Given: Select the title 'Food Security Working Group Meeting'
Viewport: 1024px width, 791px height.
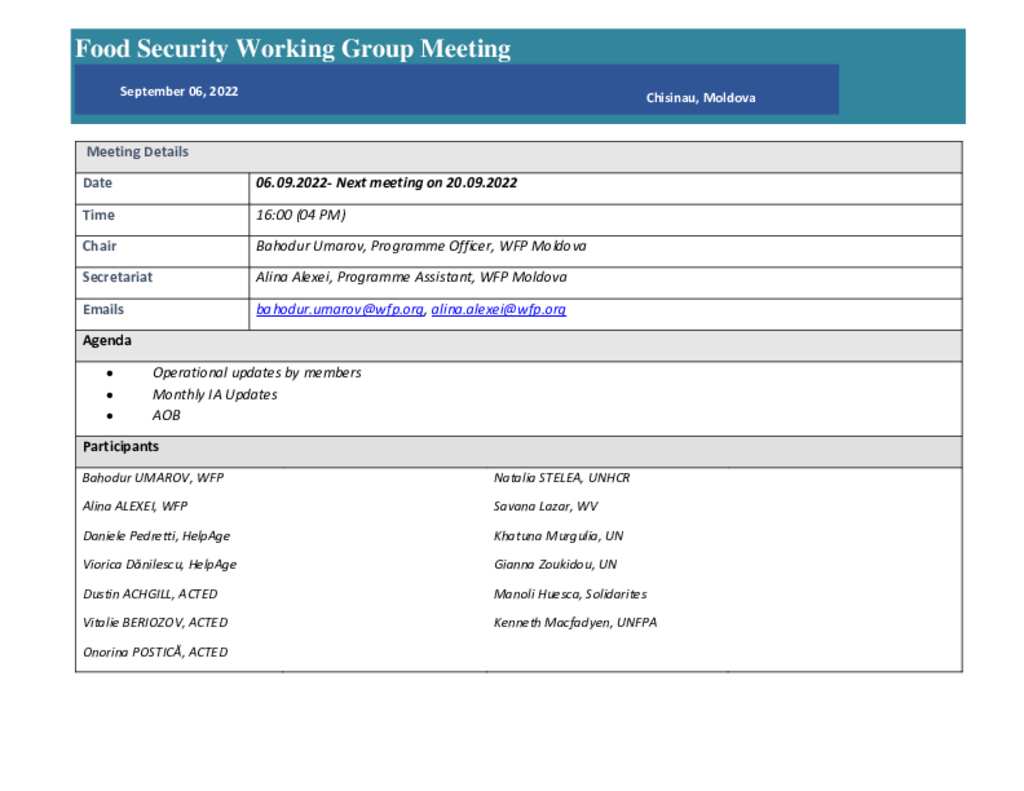Looking at the screenshot, I should [293, 49].
